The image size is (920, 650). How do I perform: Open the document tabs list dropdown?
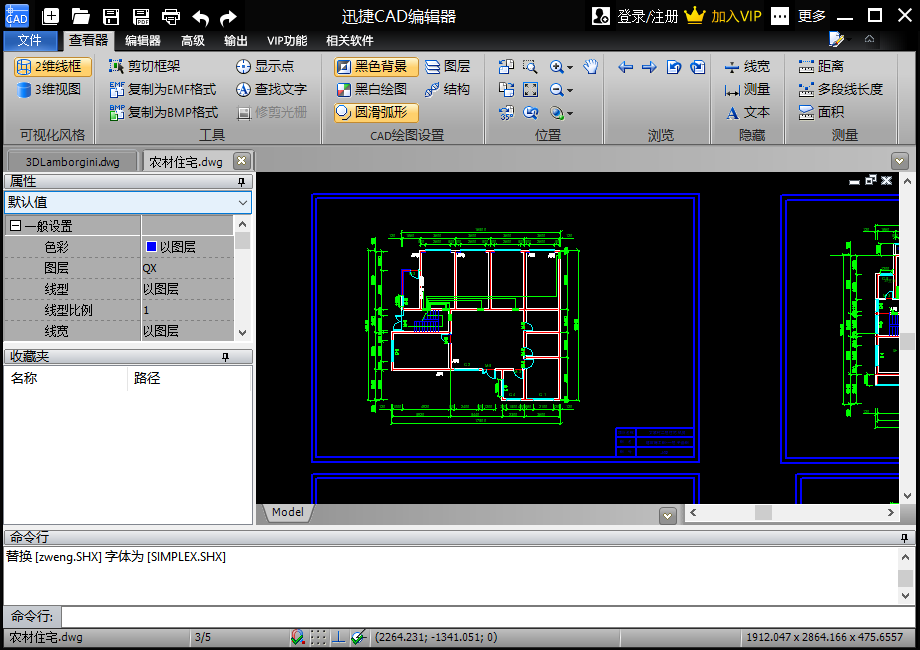[x=899, y=161]
